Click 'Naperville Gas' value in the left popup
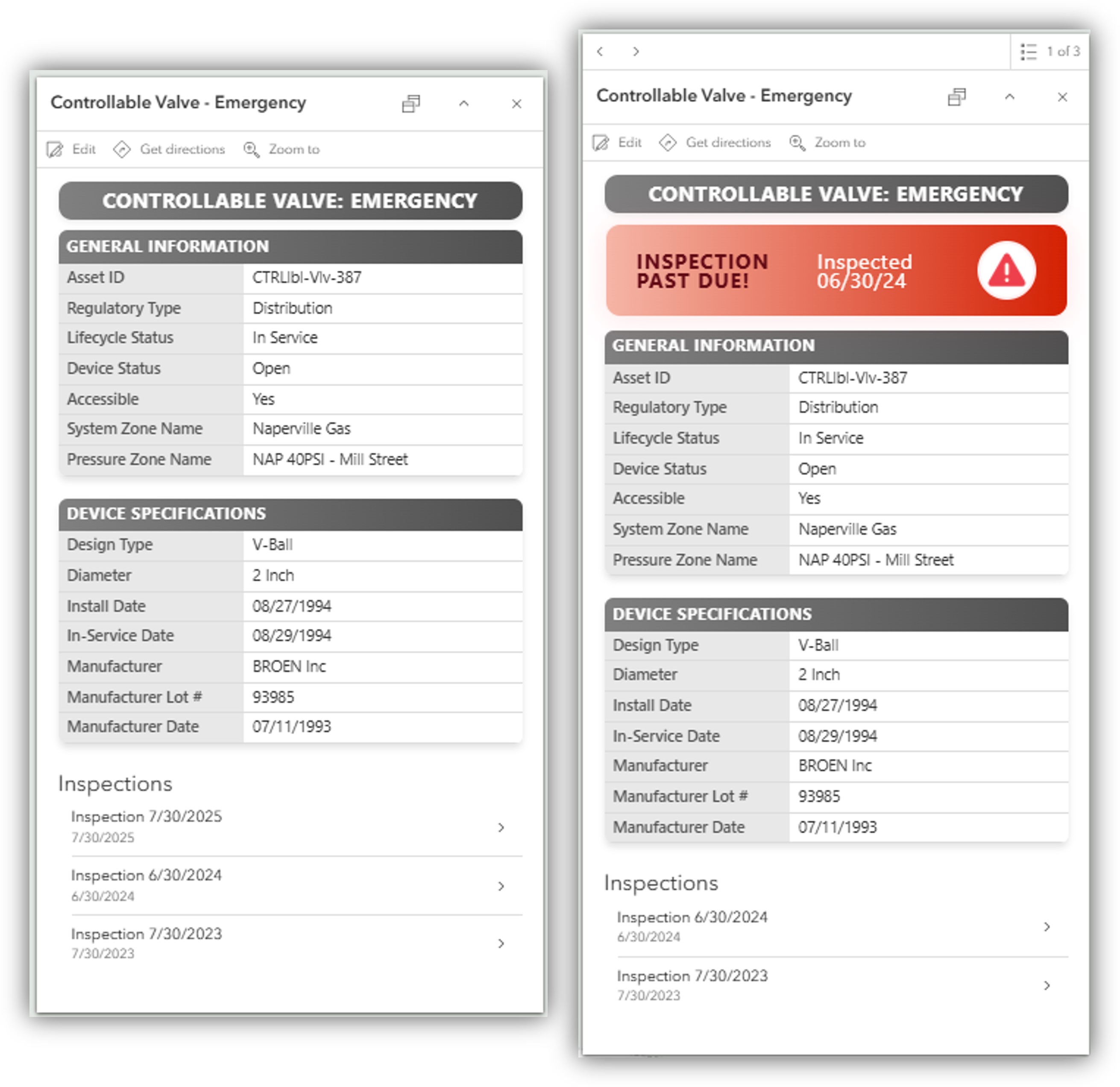The height and width of the screenshot is (1087, 1120). 301,429
